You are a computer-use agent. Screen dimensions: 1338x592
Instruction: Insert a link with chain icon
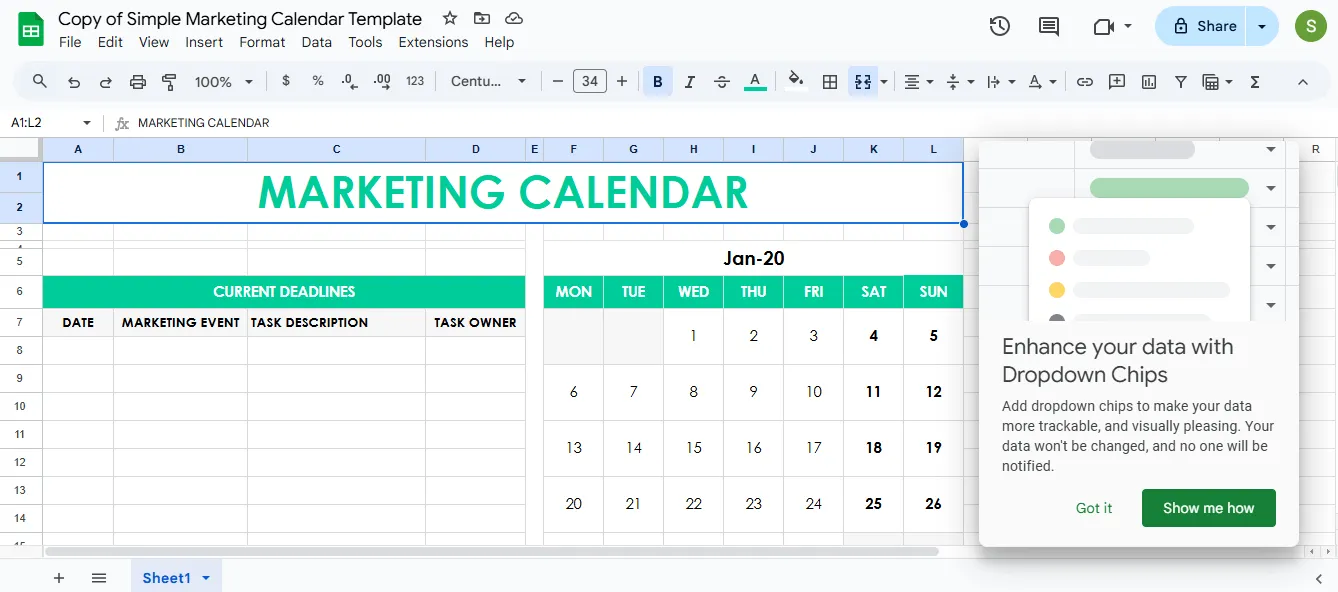point(1084,82)
